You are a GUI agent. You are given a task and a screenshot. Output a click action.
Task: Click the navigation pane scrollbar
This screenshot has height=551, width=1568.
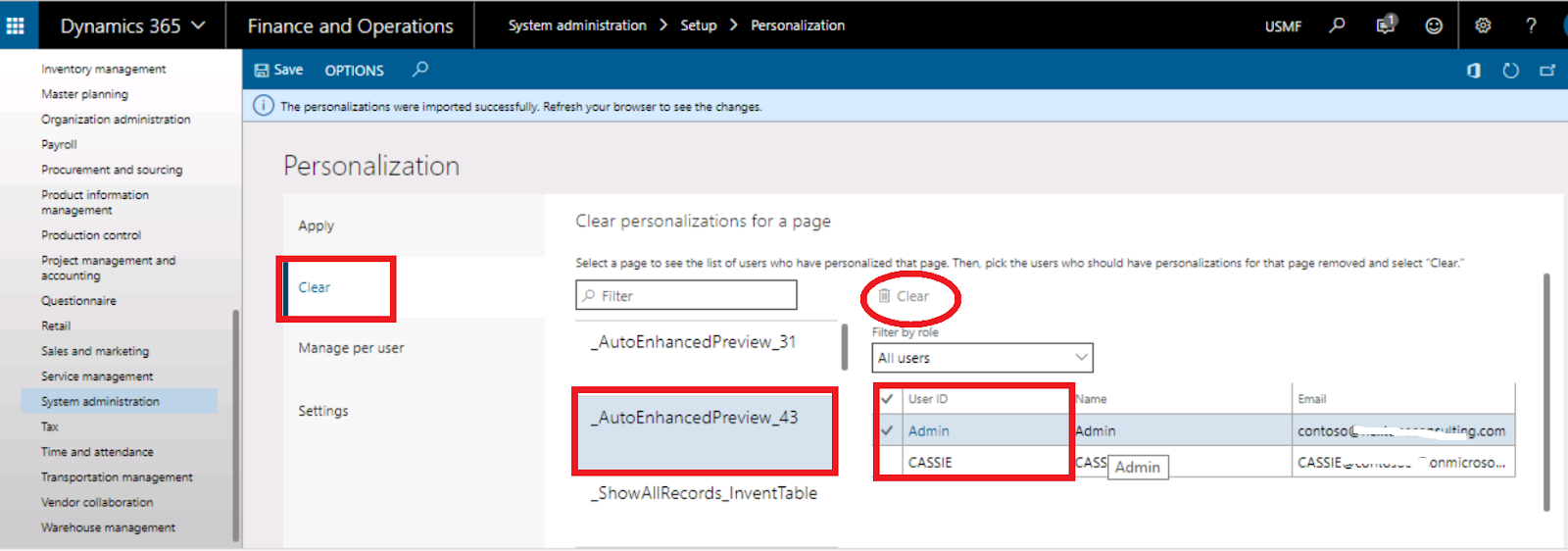pos(235,426)
